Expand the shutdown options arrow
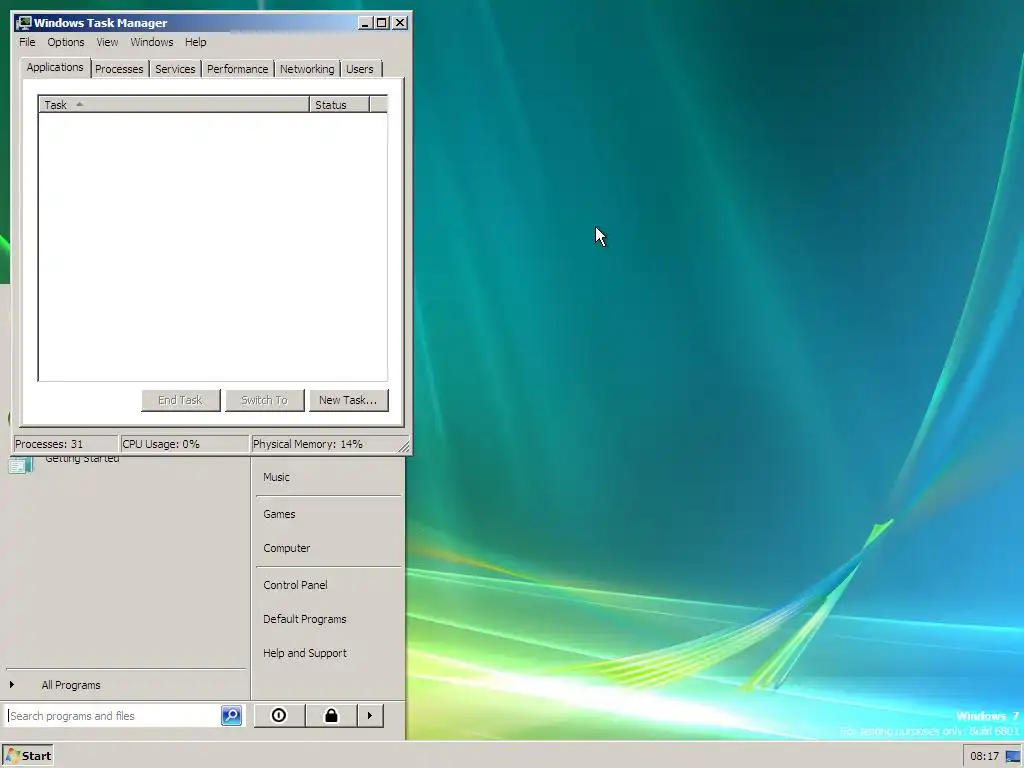 point(370,716)
